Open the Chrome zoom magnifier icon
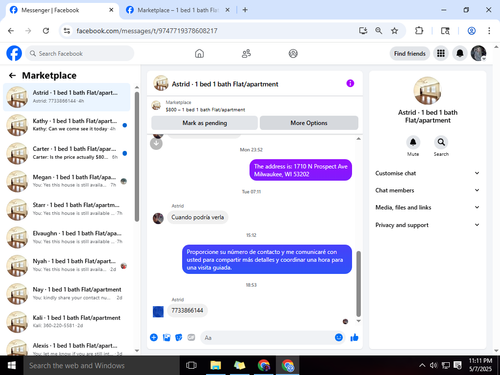500x375 pixels. click(x=379, y=31)
